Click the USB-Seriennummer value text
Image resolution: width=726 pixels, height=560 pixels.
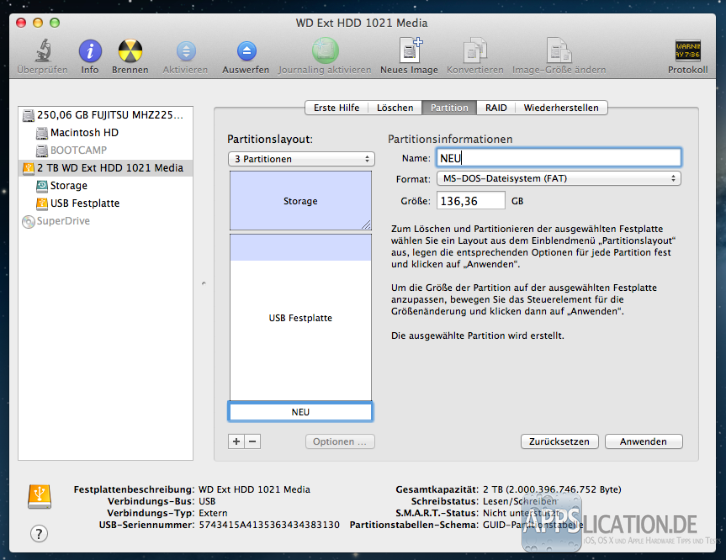(x=269, y=525)
